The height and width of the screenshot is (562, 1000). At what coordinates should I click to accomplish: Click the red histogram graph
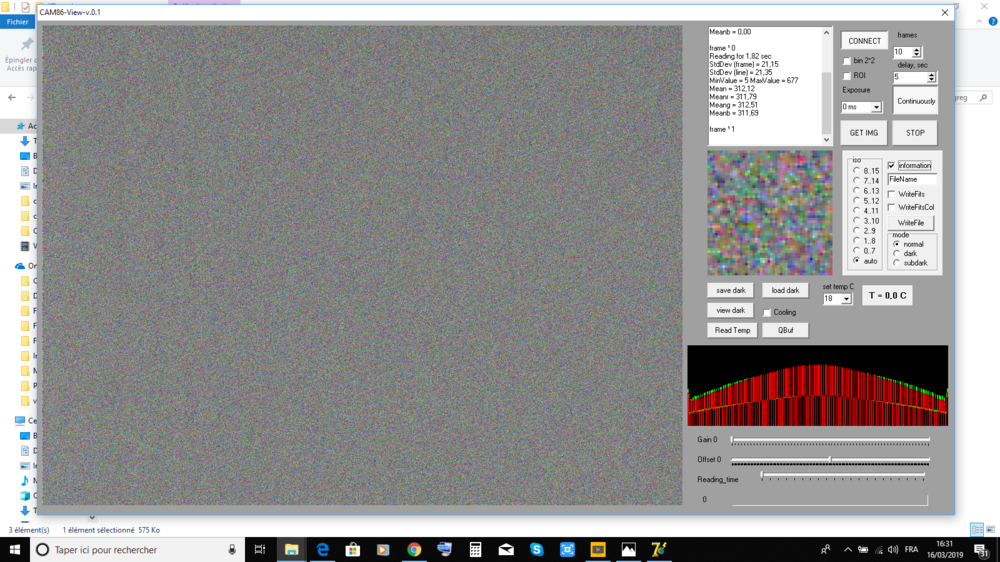coord(818,386)
